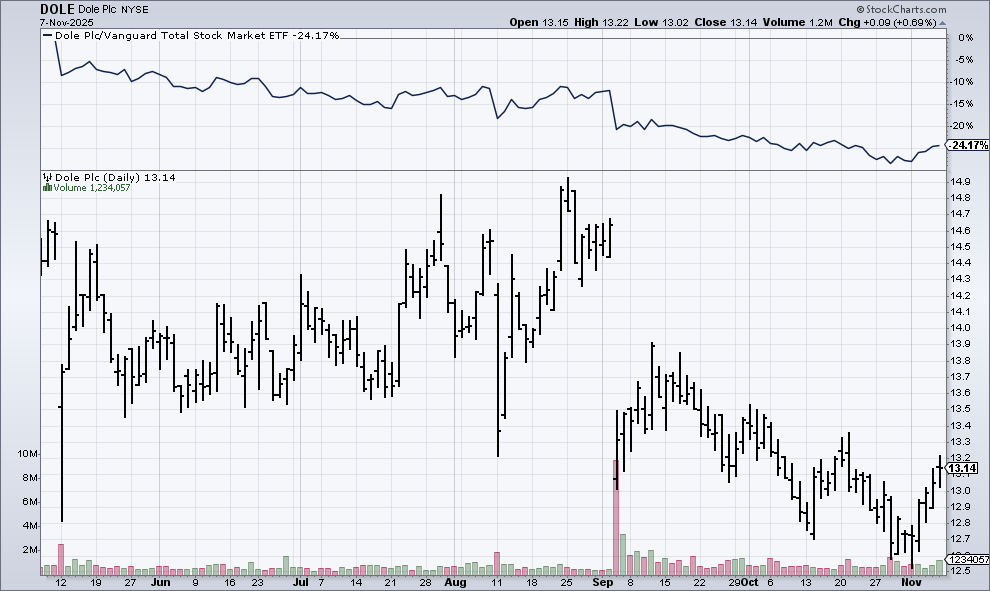990x591 pixels.
Task: Click the 13.14 last price flag
Action: (x=962, y=468)
